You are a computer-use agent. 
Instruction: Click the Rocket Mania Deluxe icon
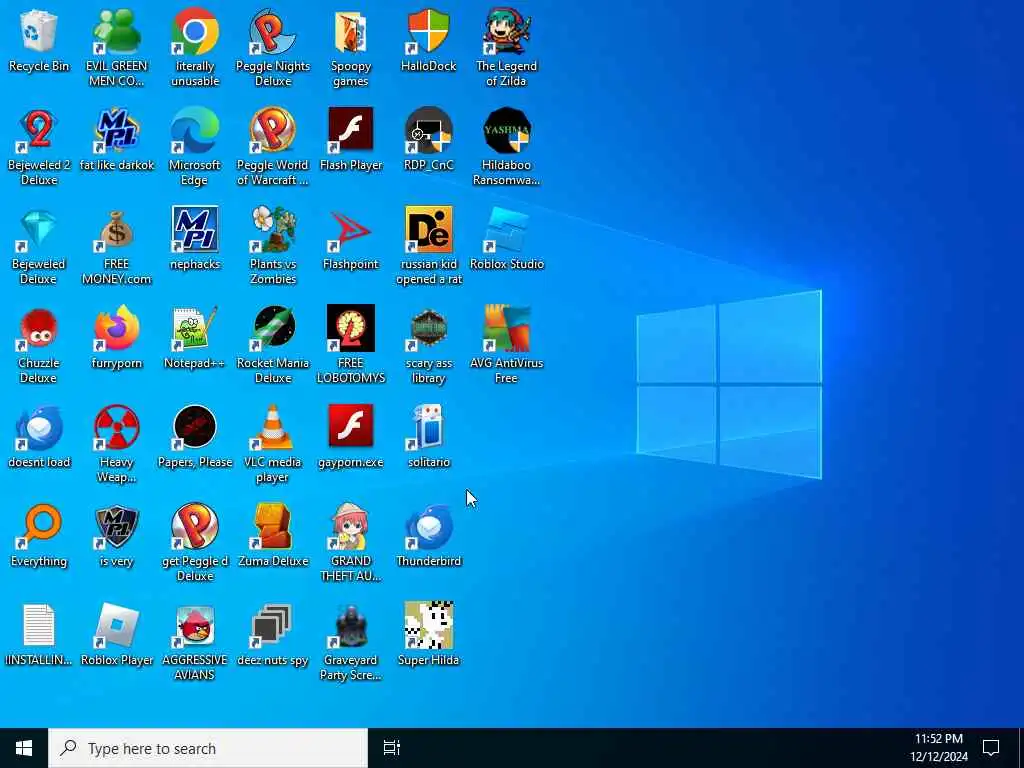tap(273, 328)
